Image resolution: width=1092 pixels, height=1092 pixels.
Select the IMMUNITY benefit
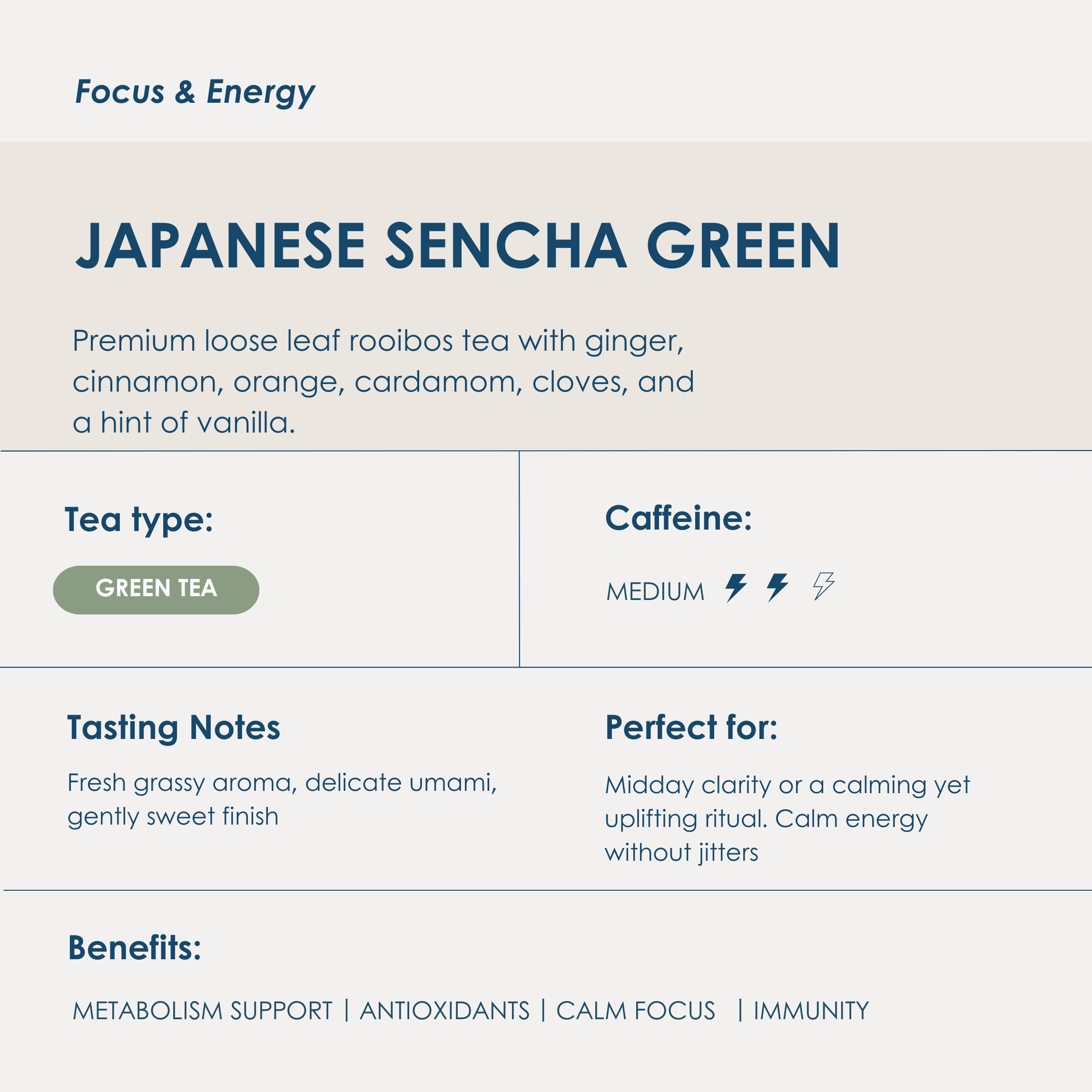810,1011
